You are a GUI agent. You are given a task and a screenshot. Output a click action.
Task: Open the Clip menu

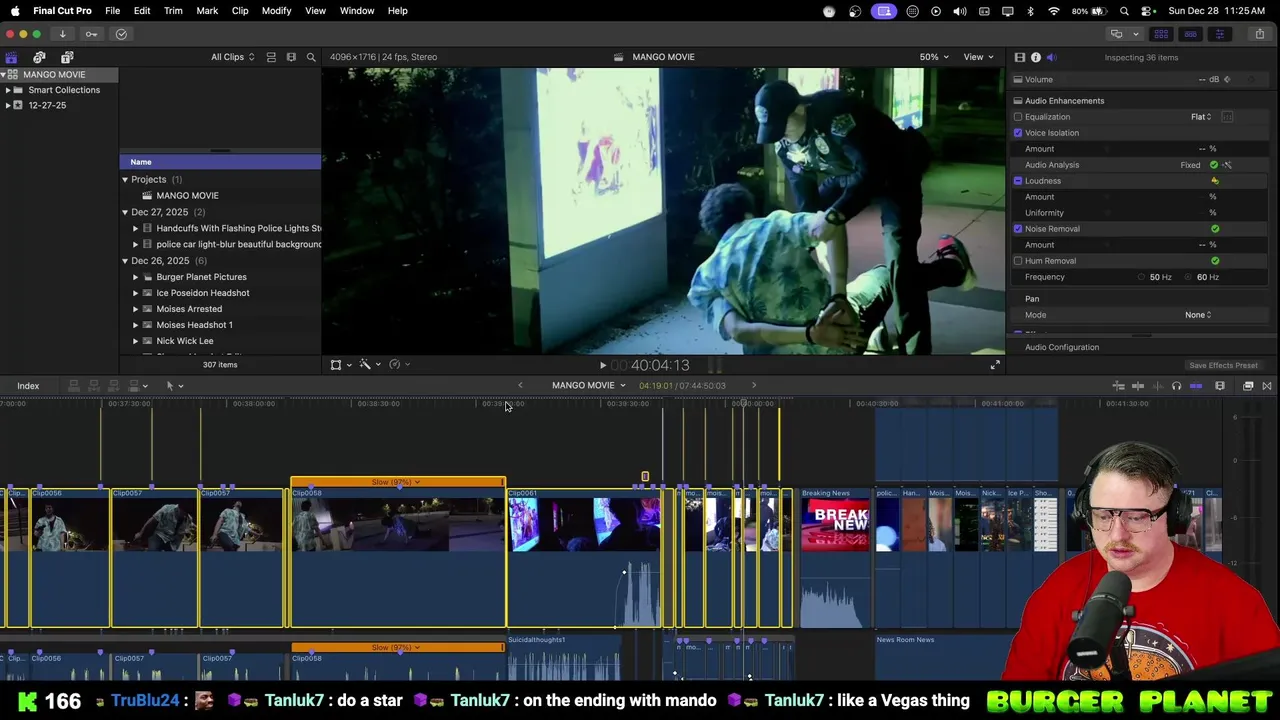tap(240, 11)
